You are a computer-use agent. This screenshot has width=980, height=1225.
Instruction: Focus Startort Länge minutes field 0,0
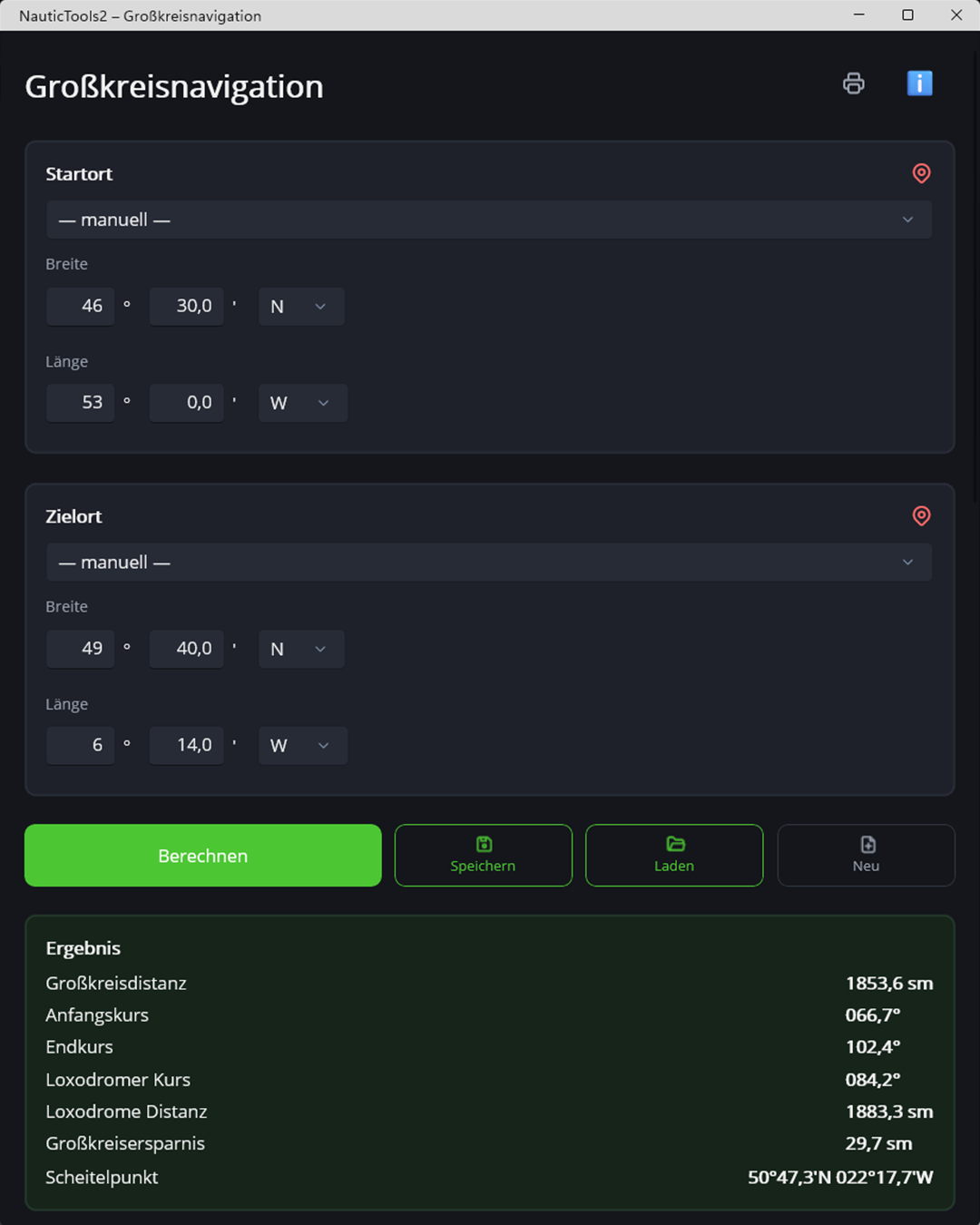(x=187, y=403)
